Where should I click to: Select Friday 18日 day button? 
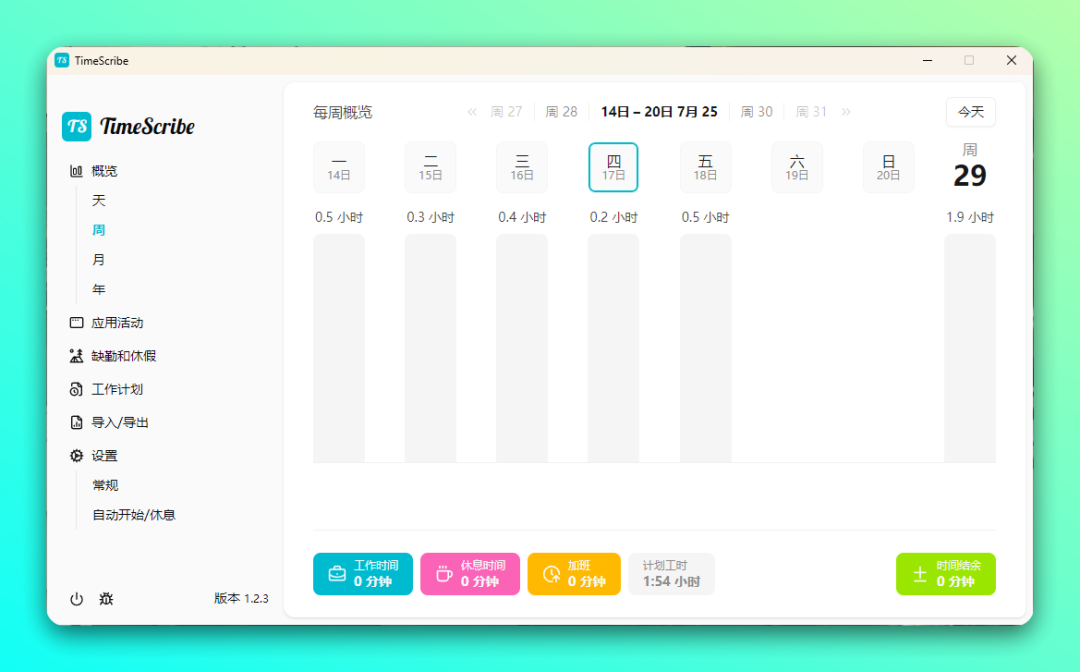(x=705, y=167)
